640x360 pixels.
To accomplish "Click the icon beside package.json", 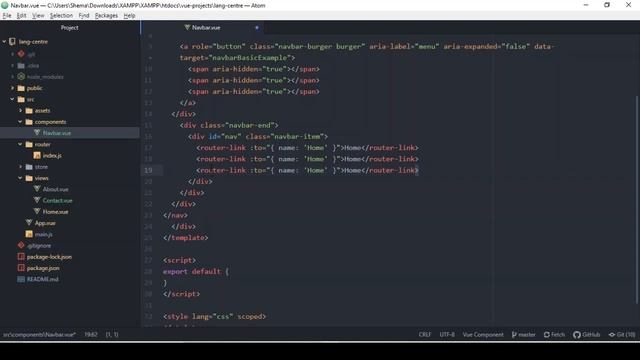I will click(x=21, y=268).
